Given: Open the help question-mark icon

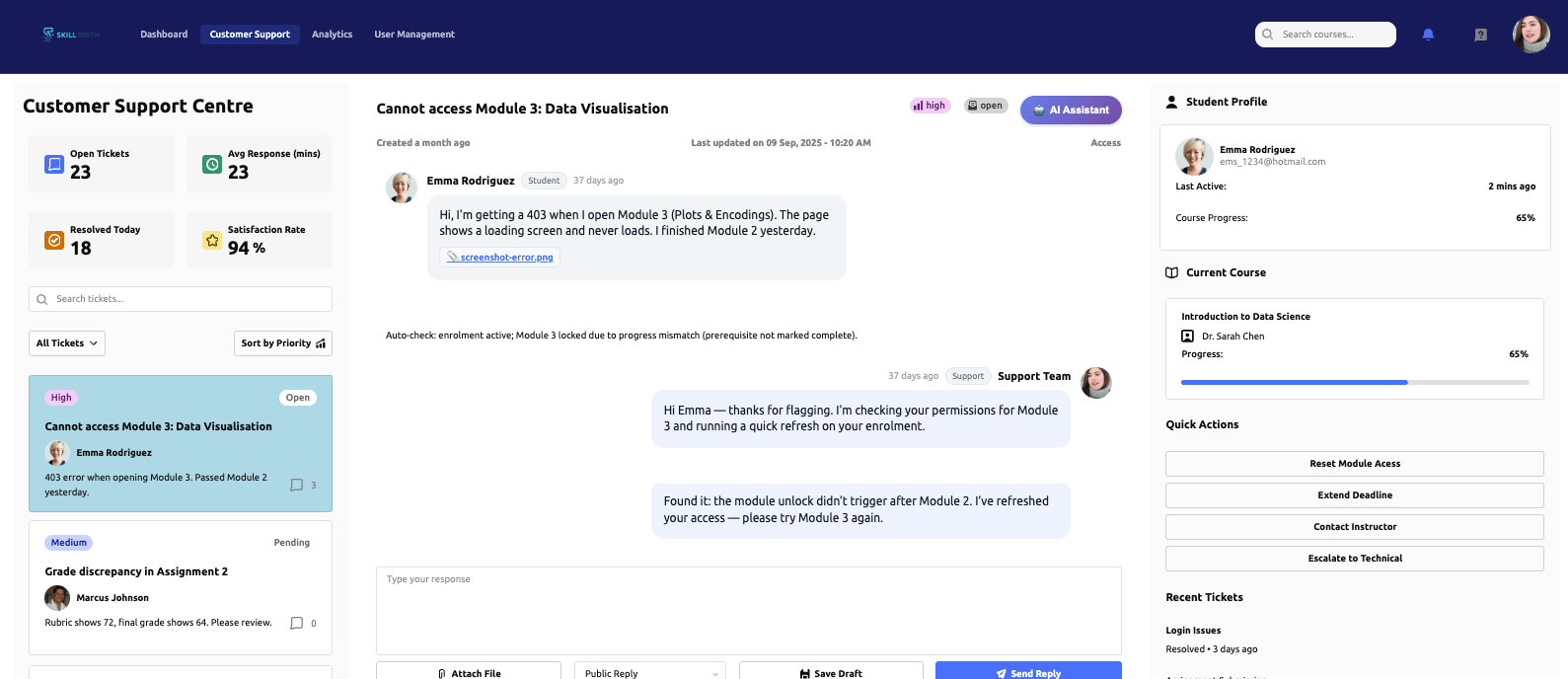Looking at the screenshot, I should (x=1481, y=35).
